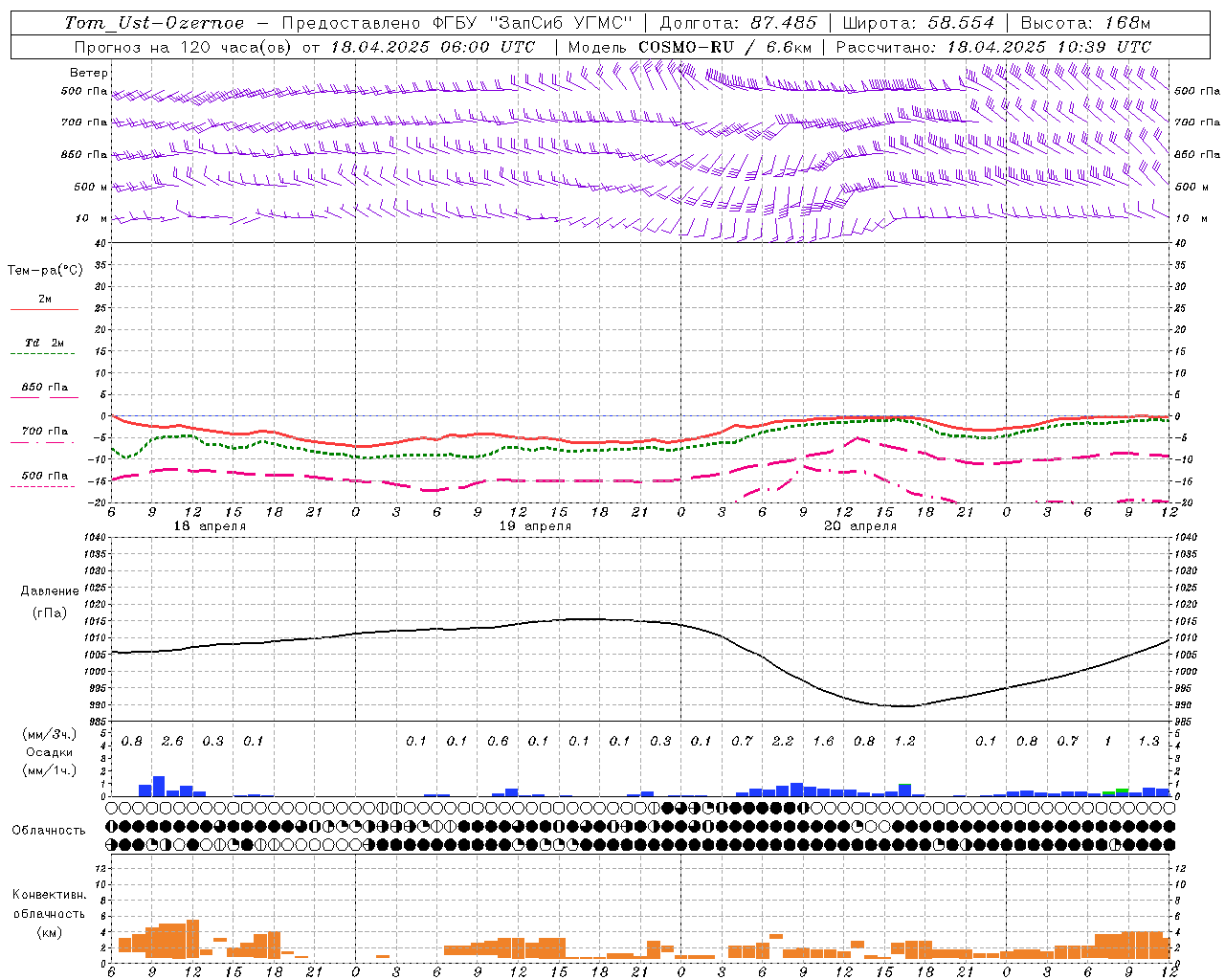The image size is (1225, 980).
Task: Click the red line sample under 2м legend
Action: point(44,310)
